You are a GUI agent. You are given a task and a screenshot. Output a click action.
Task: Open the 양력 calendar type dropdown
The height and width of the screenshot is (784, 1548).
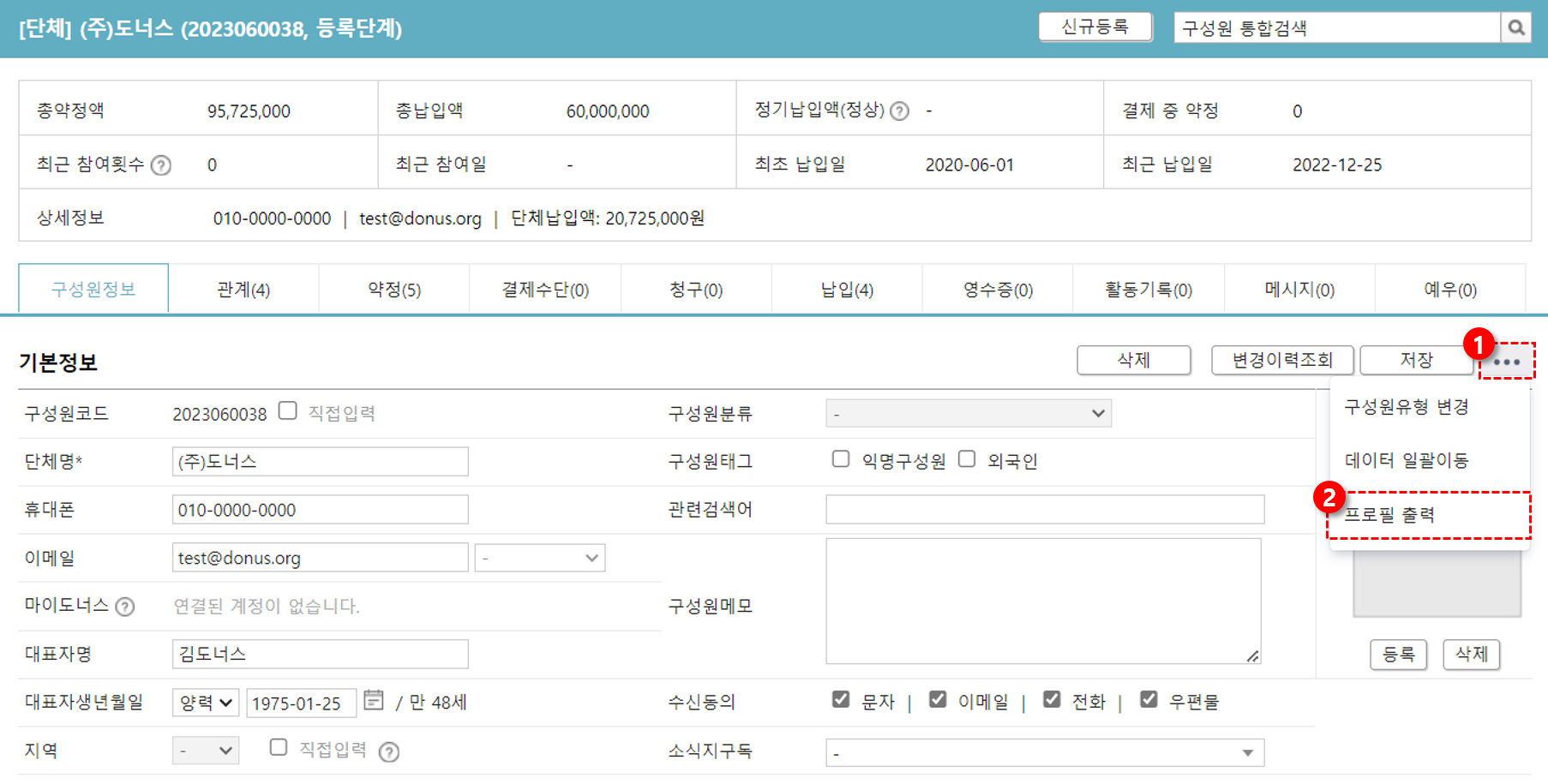pyautogui.click(x=206, y=703)
